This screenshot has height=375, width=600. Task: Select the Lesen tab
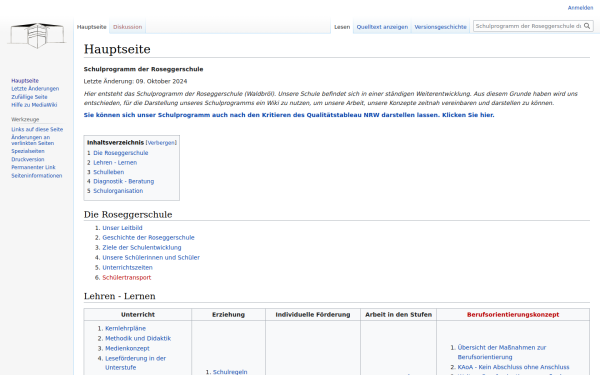tap(342, 27)
